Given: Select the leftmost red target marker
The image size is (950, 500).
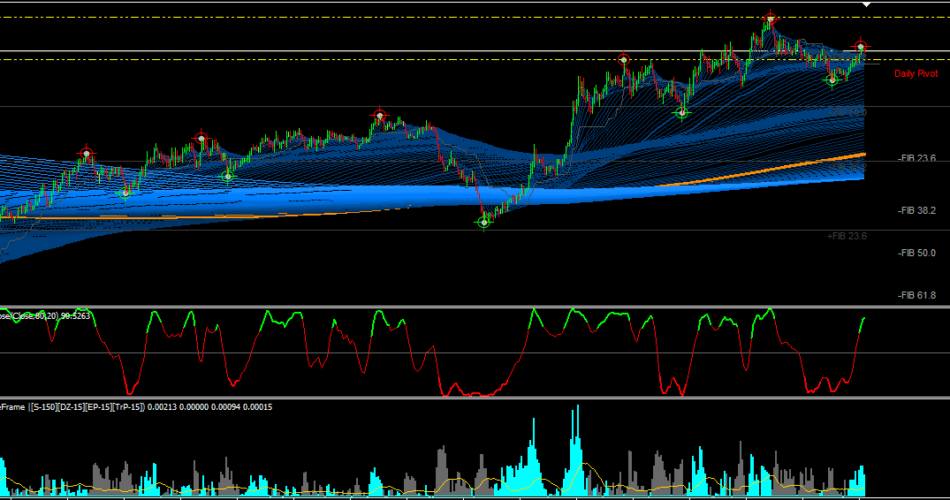Looking at the screenshot, I should (87, 154).
